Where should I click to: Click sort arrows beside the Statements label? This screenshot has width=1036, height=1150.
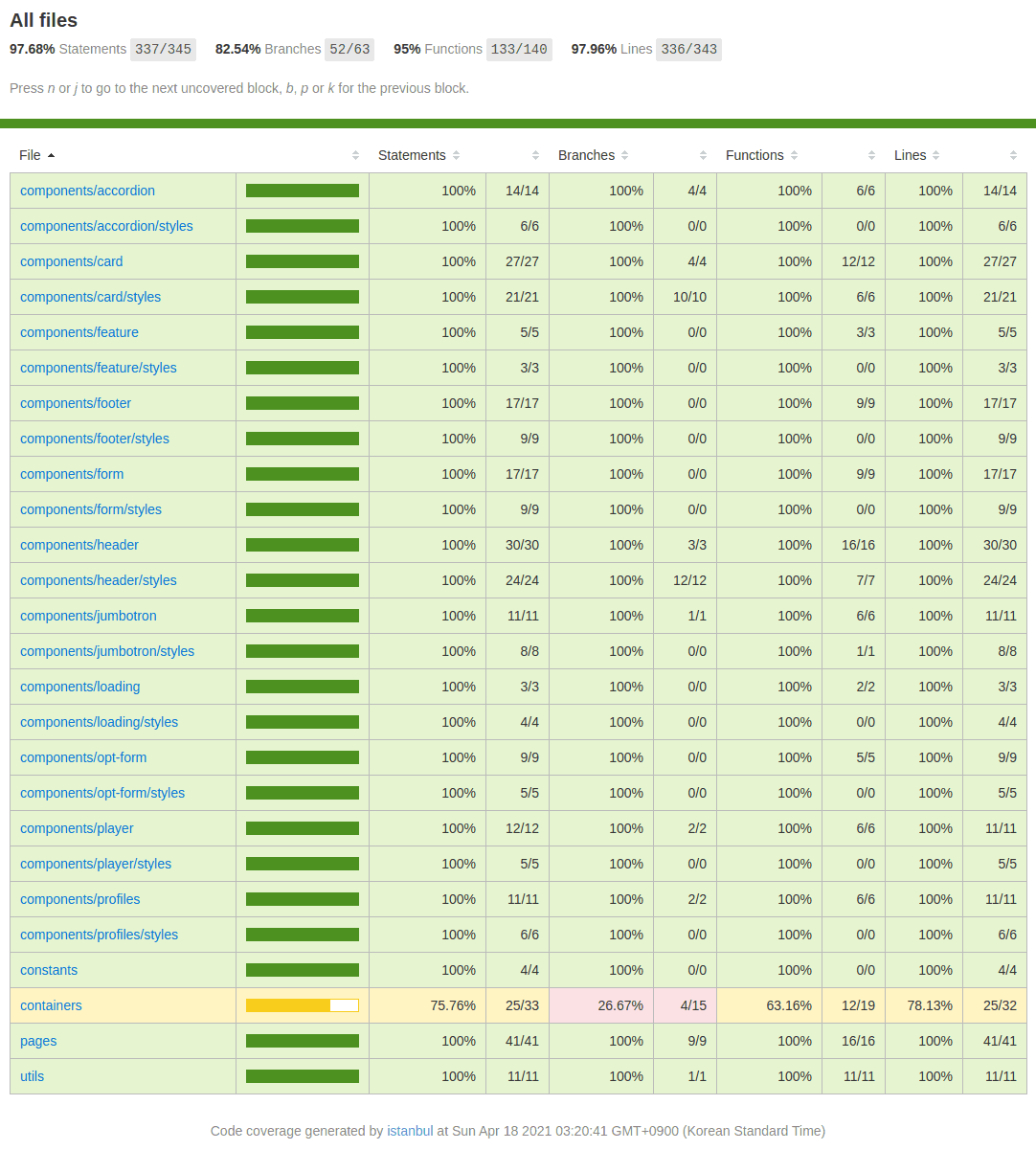(457, 155)
